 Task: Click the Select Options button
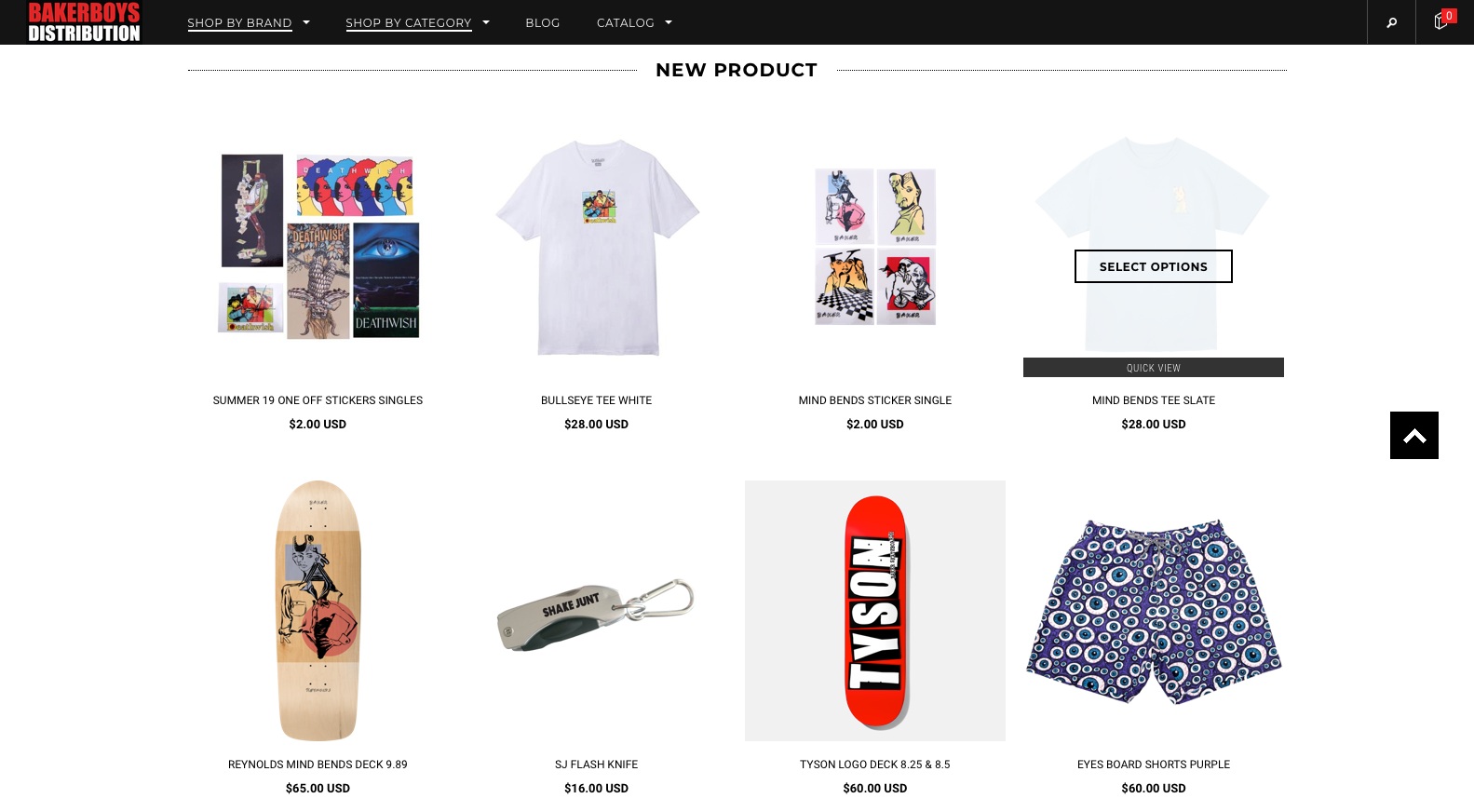click(1153, 266)
